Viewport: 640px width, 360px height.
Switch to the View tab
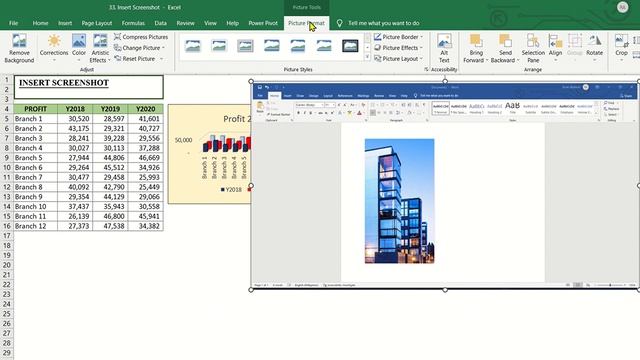(210, 23)
